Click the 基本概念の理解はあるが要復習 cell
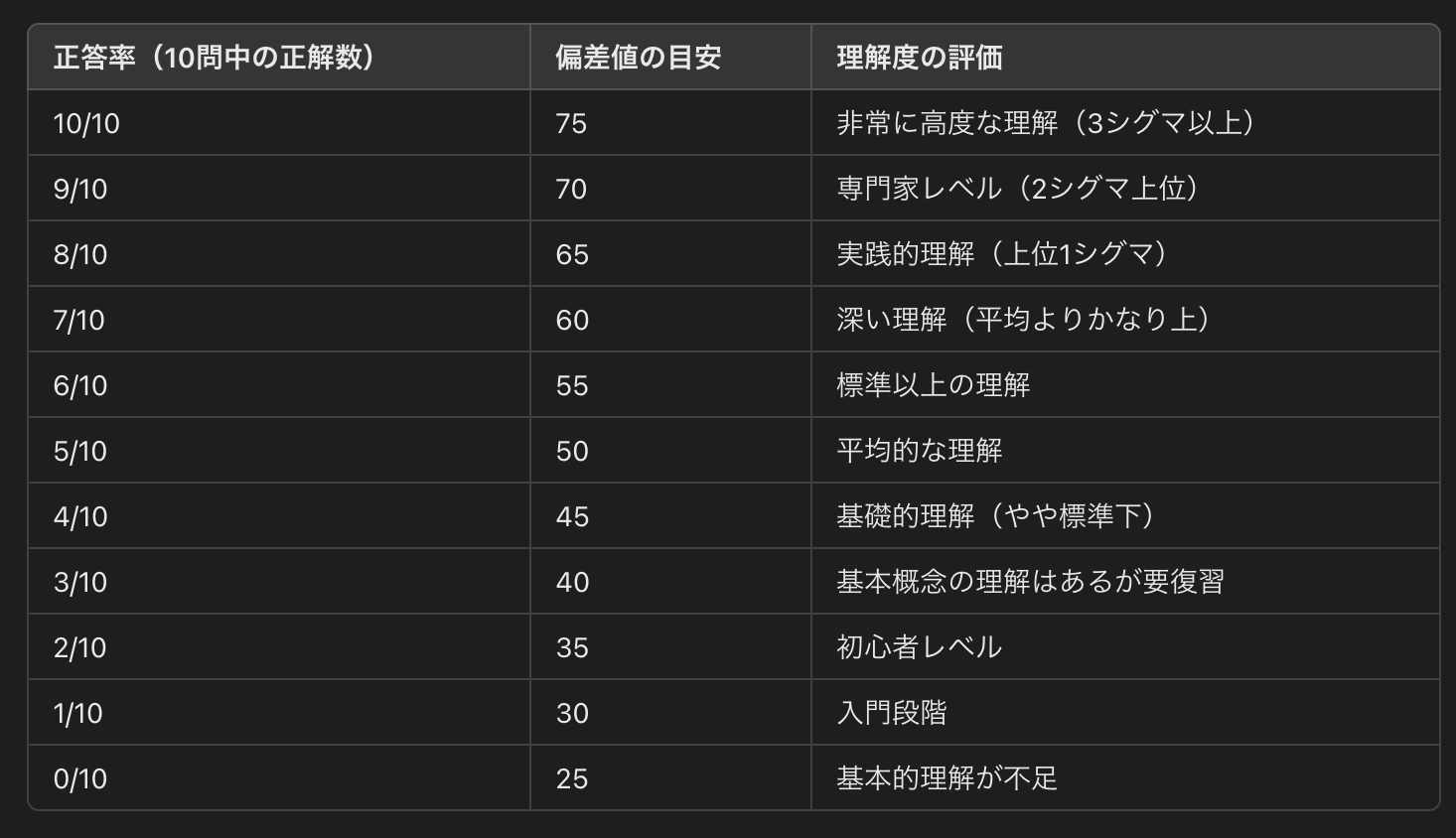This screenshot has width=1456, height=838. click(x=1030, y=582)
